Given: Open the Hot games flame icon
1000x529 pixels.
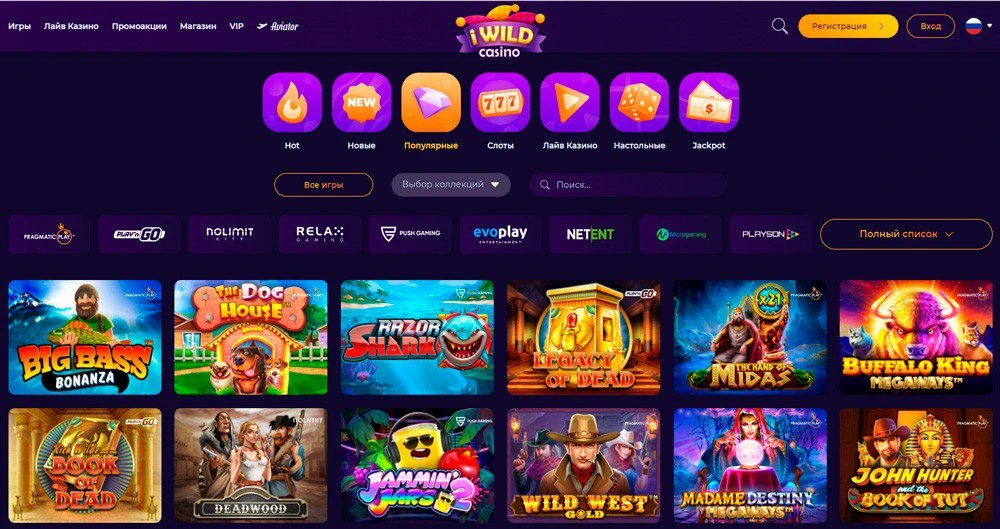Looking at the screenshot, I should [292, 102].
